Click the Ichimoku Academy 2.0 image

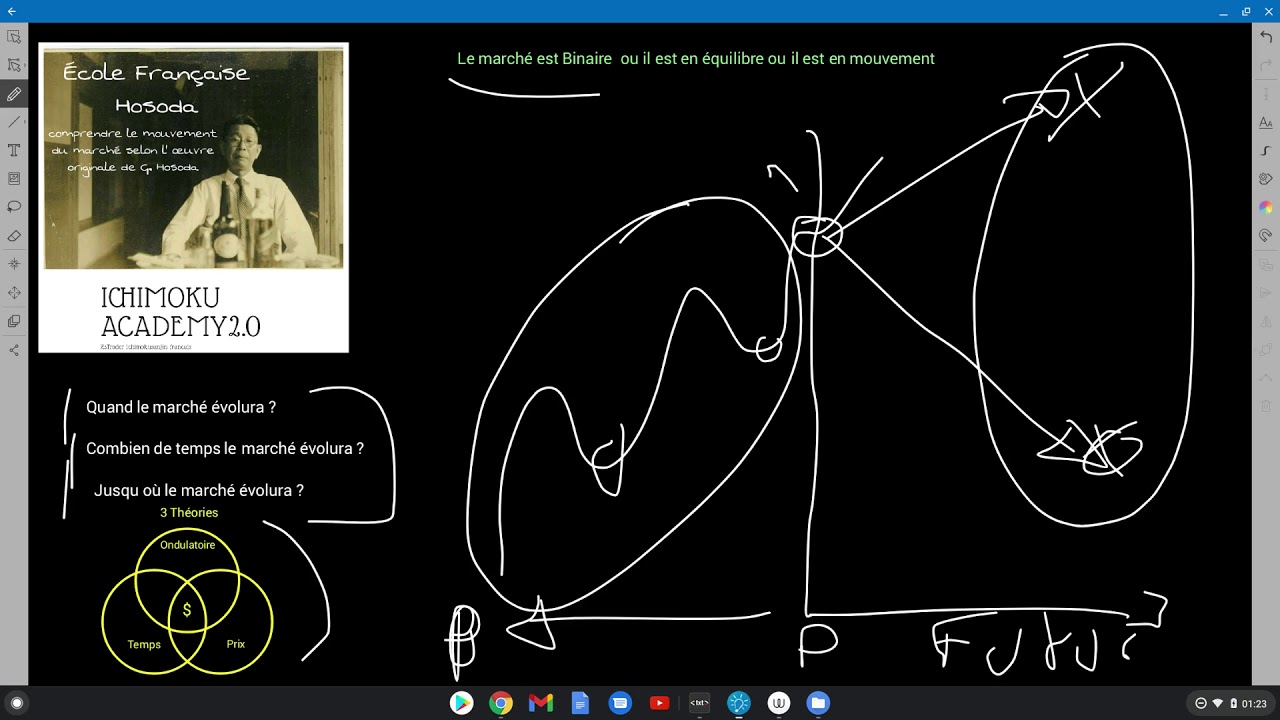[x=193, y=197]
